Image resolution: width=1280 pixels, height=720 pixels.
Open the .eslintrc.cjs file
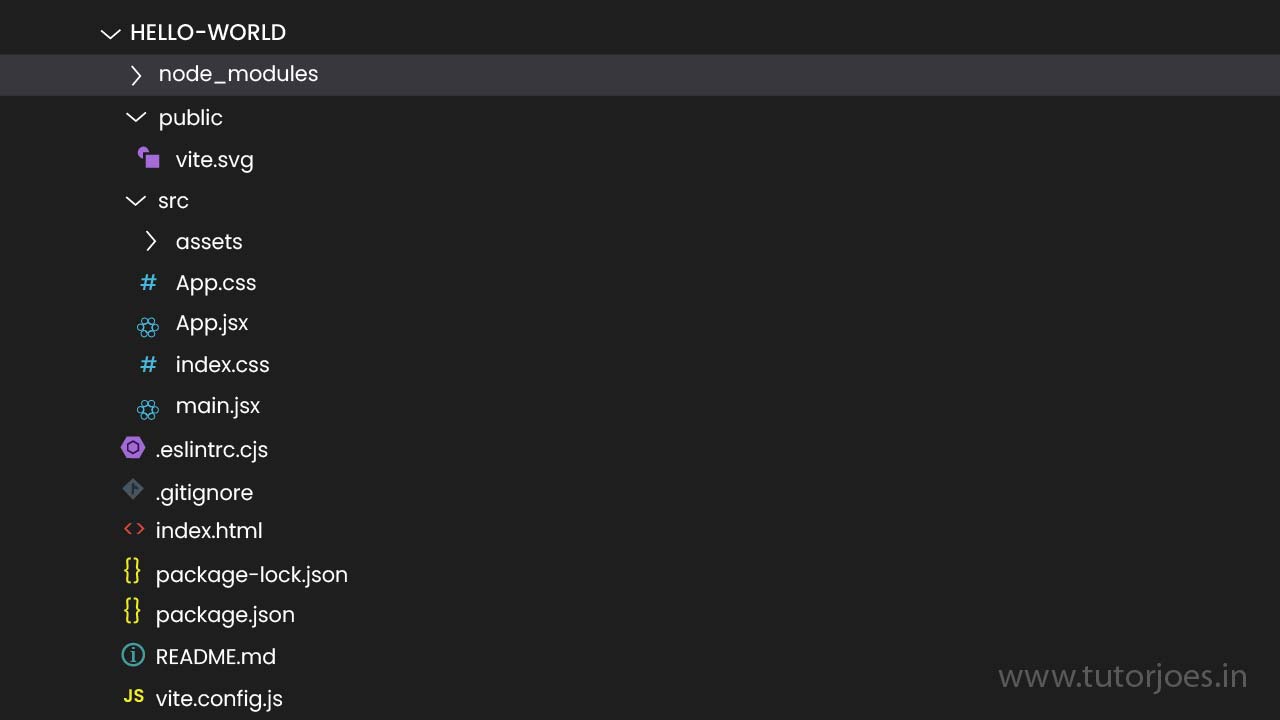[x=212, y=450]
